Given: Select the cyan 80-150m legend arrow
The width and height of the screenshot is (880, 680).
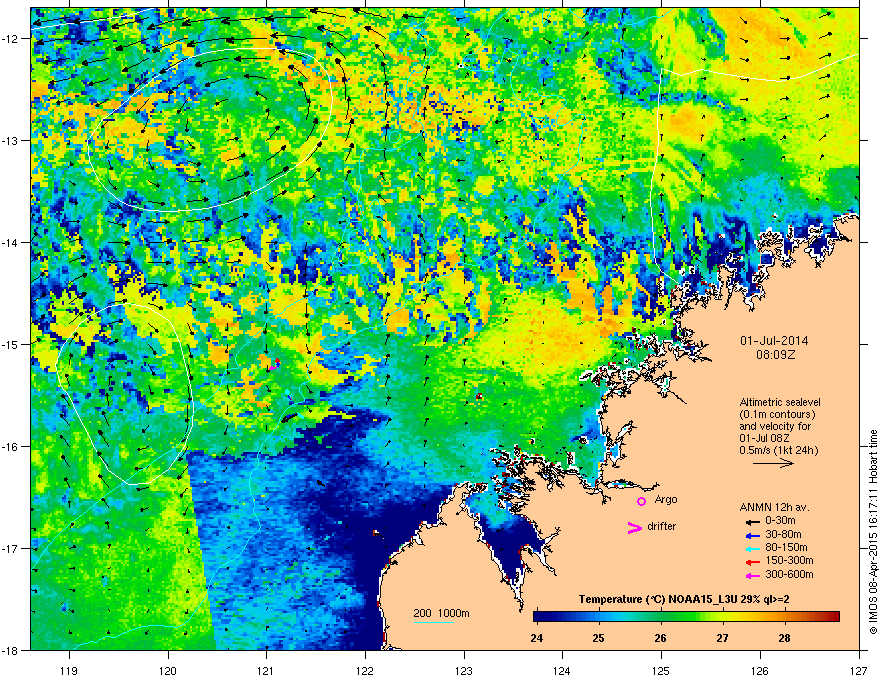Looking at the screenshot, I should pyautogui.click(x=753, y=548).
